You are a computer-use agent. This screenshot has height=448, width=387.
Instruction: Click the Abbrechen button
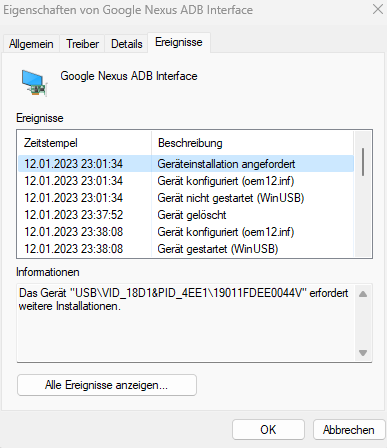349,430
